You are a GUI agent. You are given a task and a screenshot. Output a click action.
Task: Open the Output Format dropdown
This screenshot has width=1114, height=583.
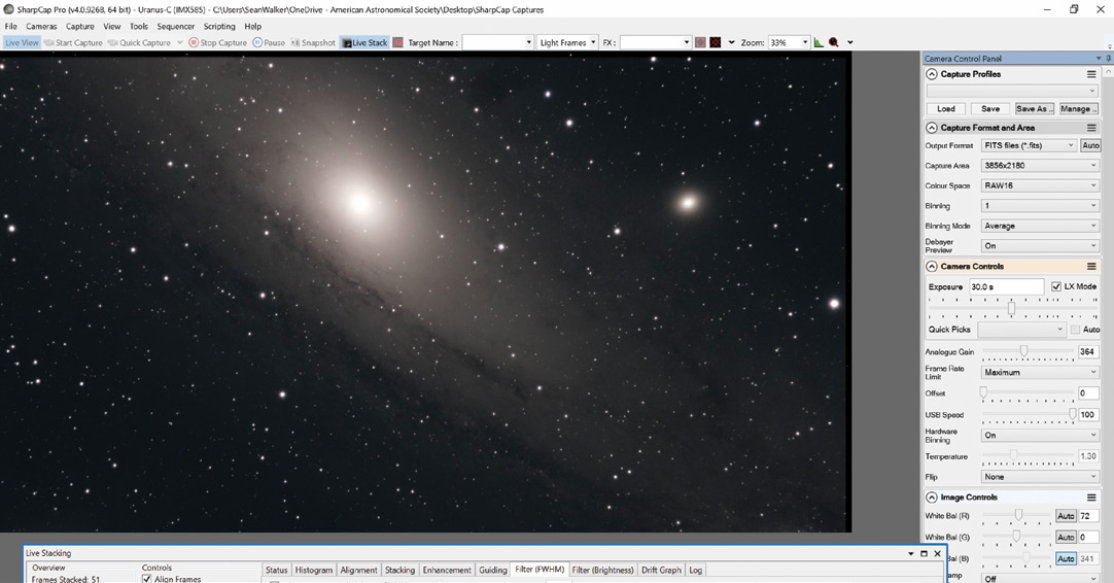1029,145
